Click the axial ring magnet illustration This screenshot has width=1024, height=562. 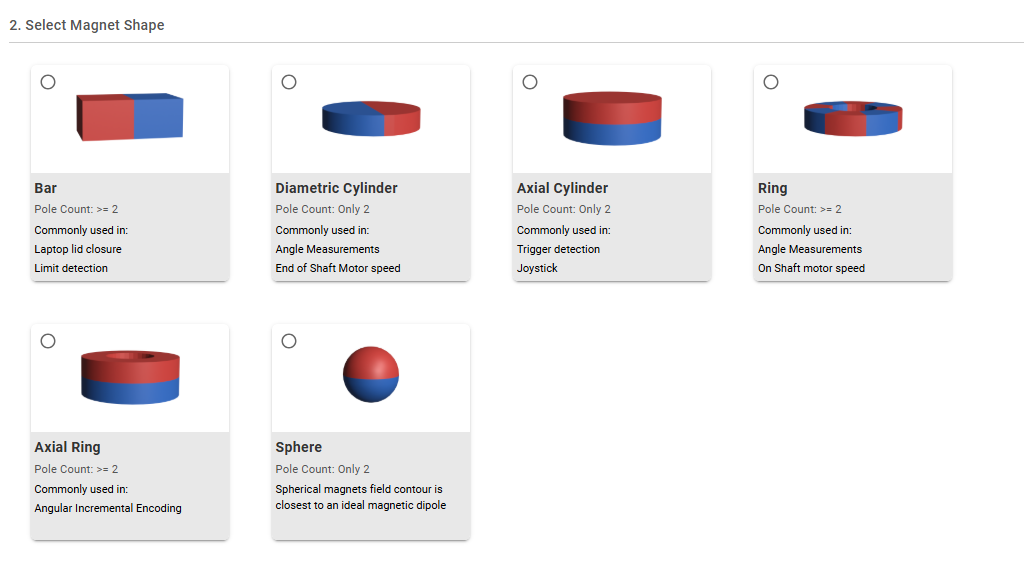point(130,376)
